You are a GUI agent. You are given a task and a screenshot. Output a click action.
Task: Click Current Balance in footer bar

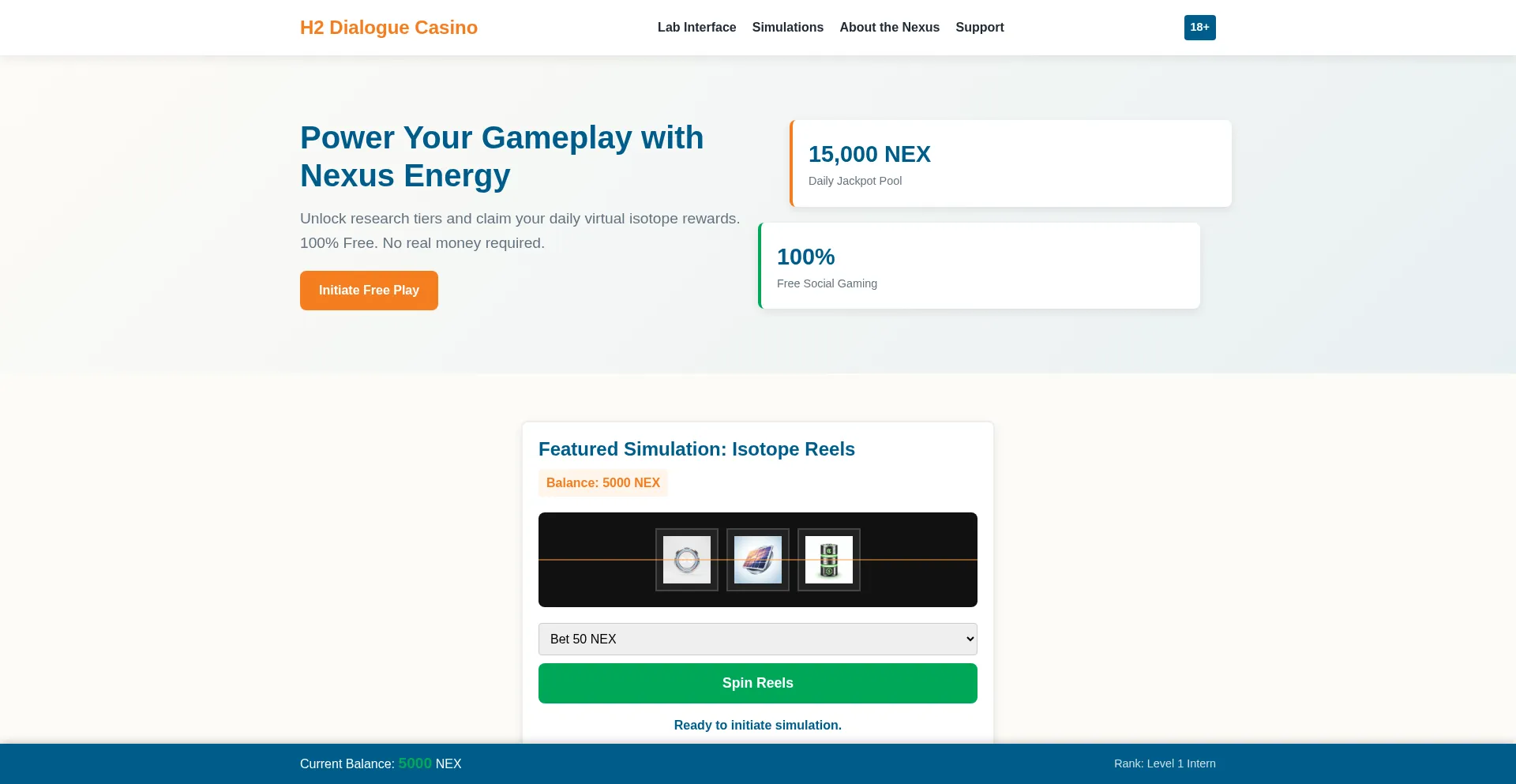[x=381, y=763]
